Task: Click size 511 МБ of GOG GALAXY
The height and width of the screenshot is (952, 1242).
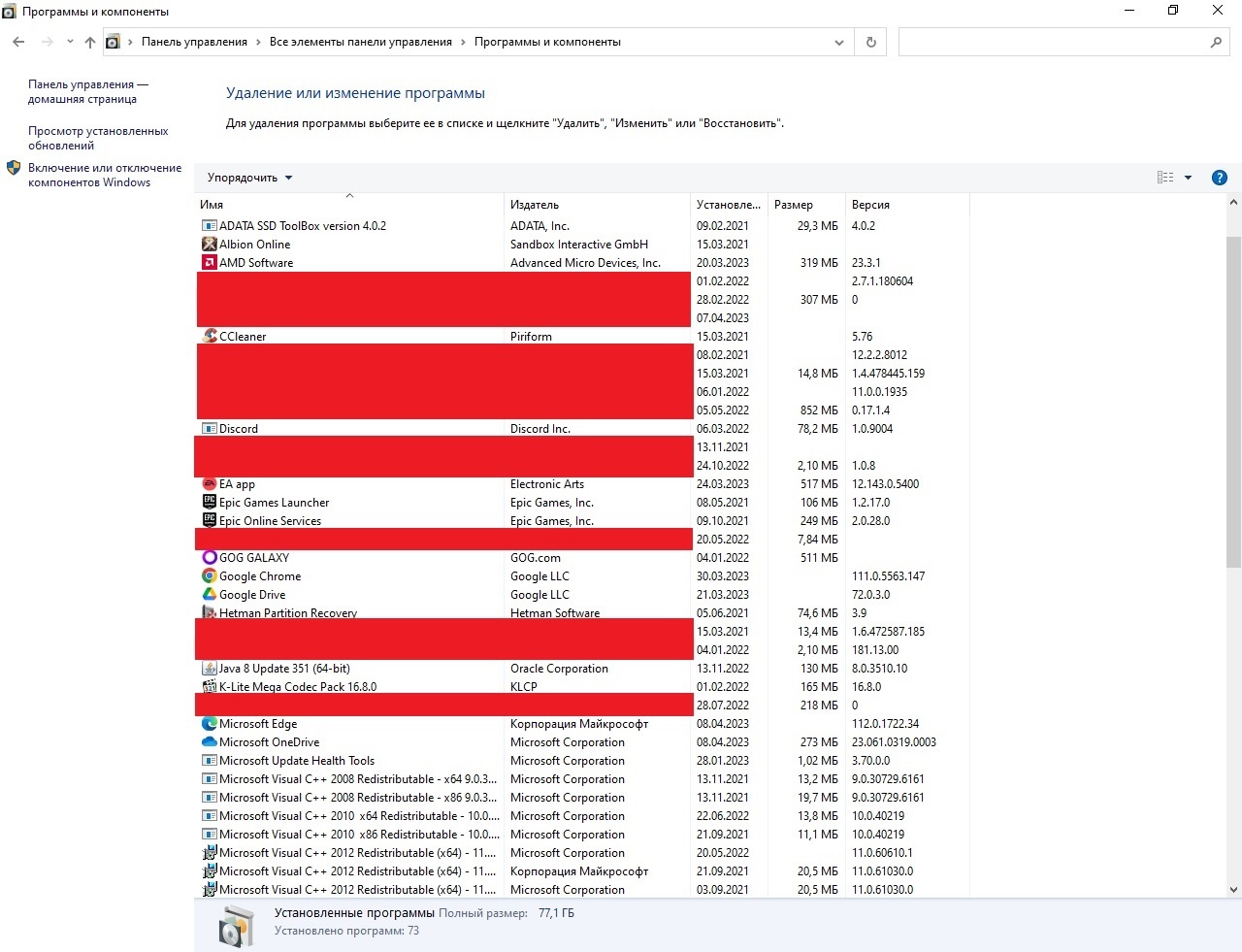Action: (819, 558)
